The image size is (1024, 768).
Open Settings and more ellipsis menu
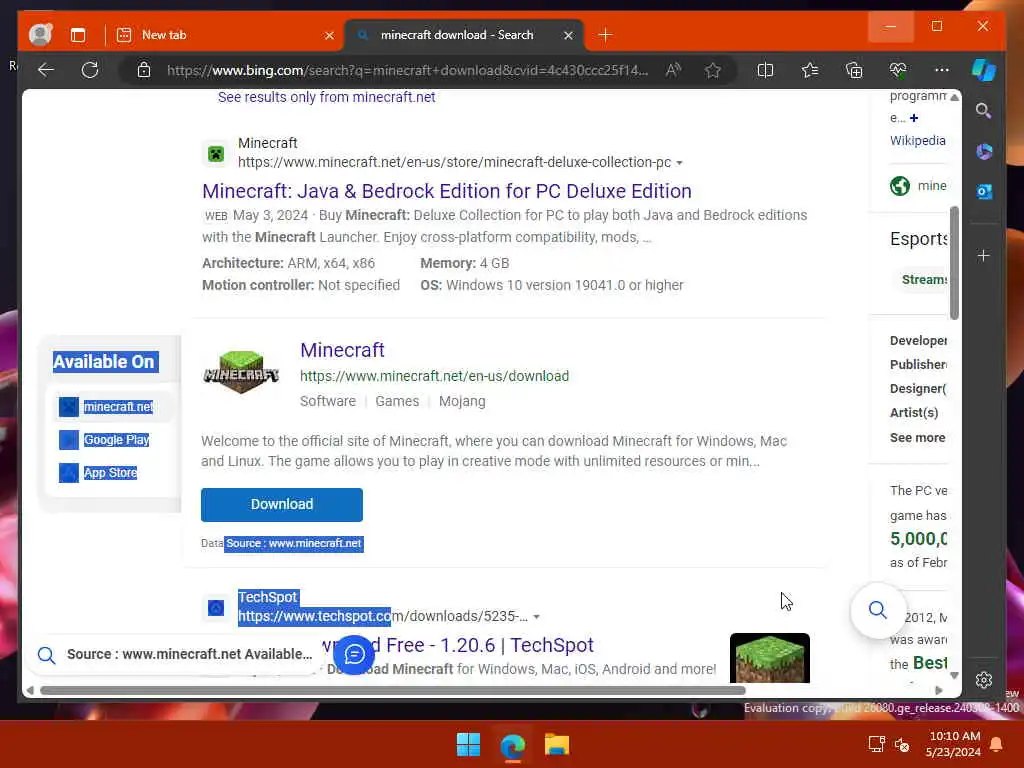coord(942,70)
